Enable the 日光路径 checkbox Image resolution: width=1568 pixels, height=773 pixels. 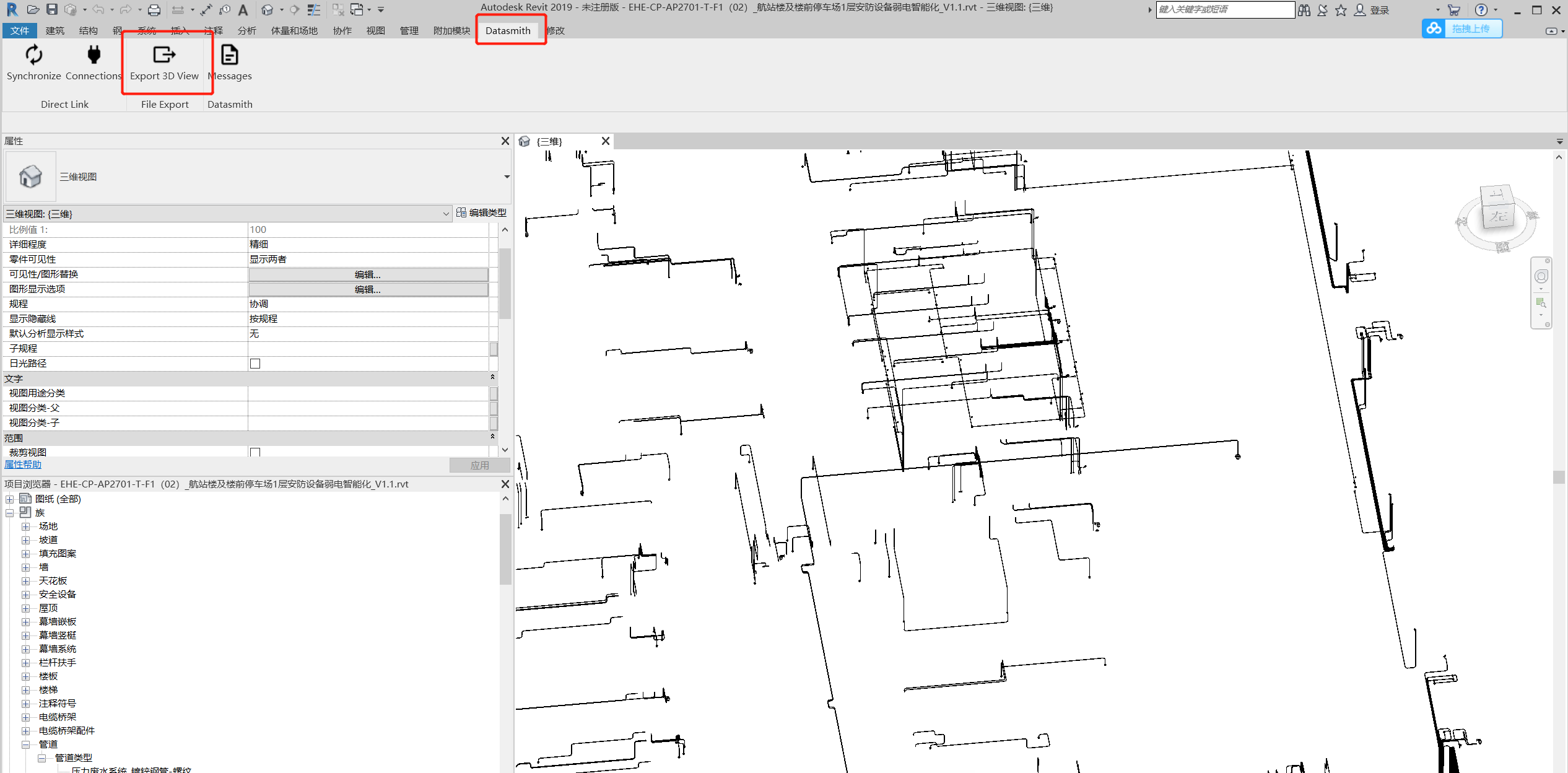pyautogui.click(x=255, y=363)
